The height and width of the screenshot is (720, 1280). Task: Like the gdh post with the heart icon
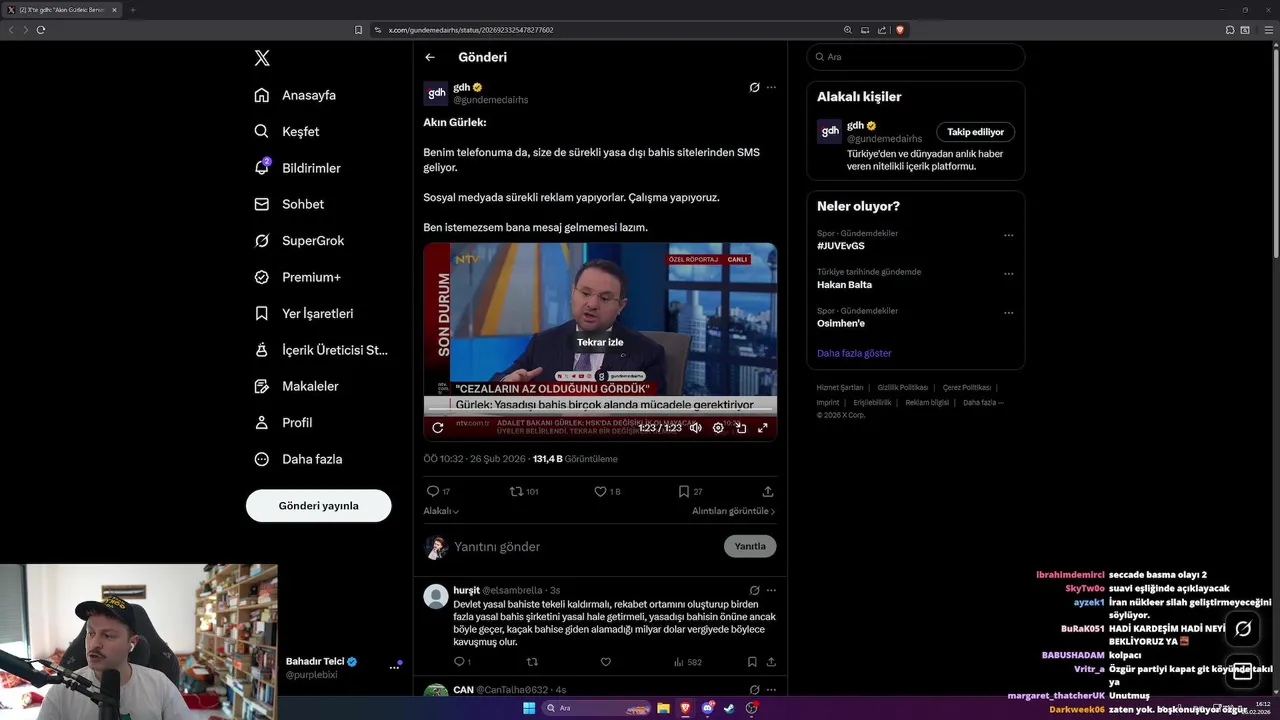[x=600, y=491]
